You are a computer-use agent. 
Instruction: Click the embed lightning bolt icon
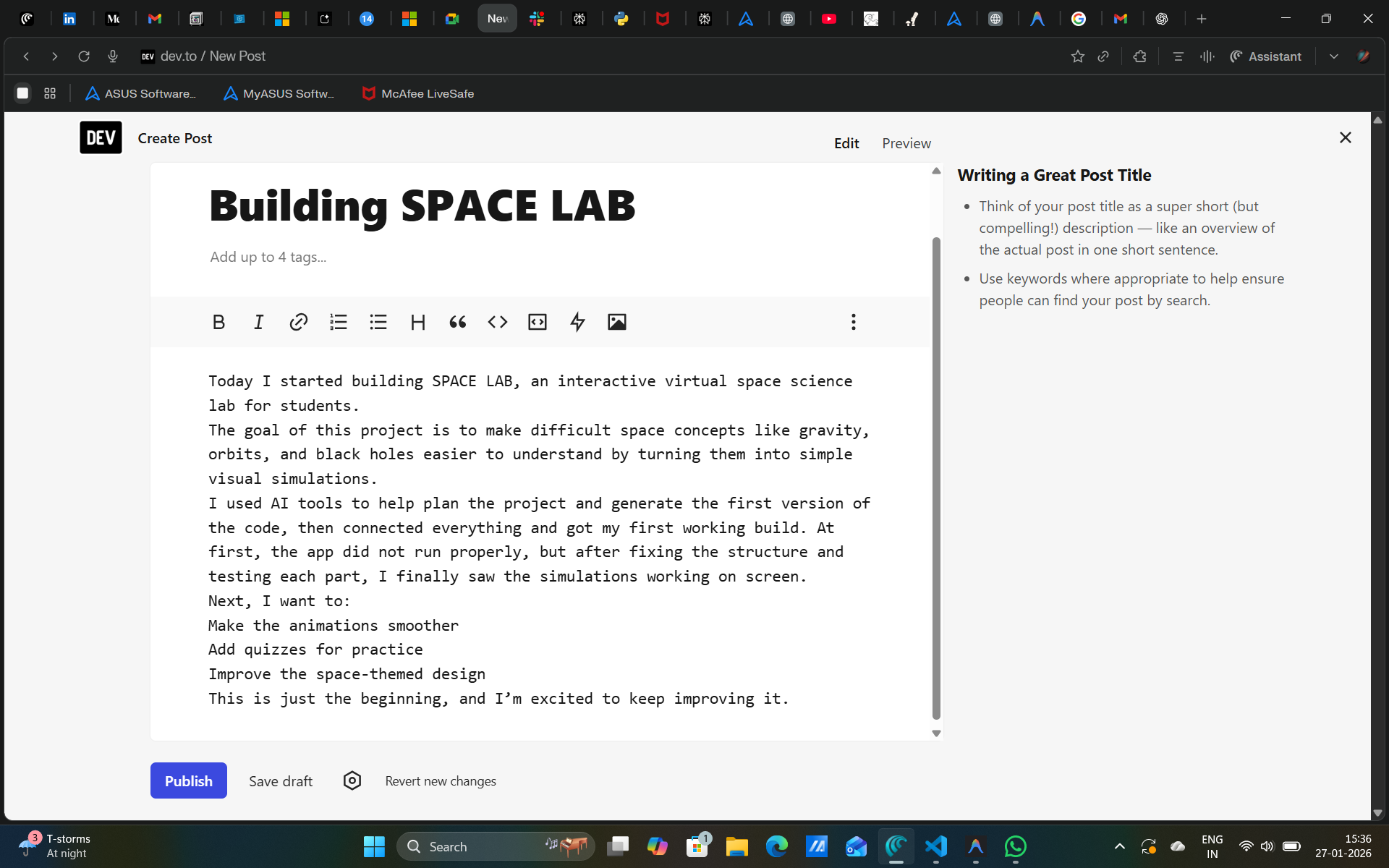[x=577, y=322]
